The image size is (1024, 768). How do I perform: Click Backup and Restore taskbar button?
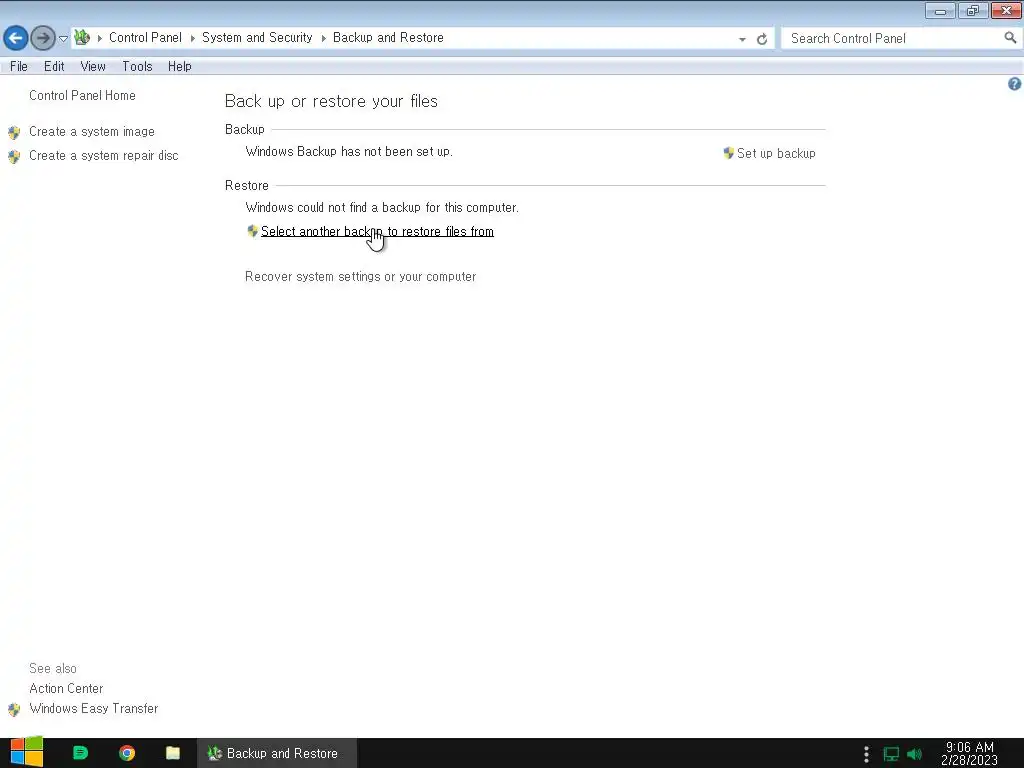click(x=277, y=753)
